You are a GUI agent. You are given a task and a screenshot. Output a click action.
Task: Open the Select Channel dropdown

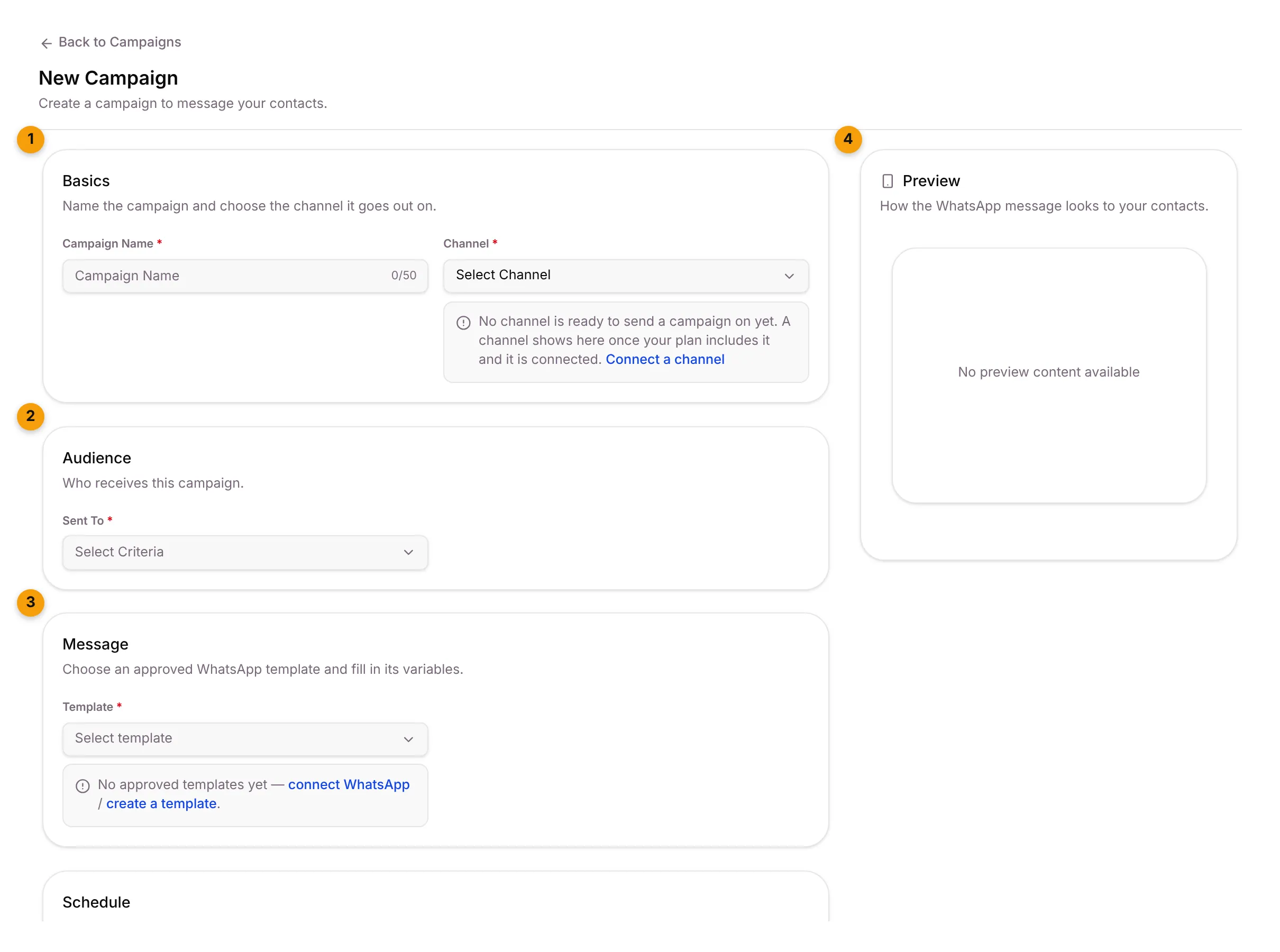[x=625, y=276]
